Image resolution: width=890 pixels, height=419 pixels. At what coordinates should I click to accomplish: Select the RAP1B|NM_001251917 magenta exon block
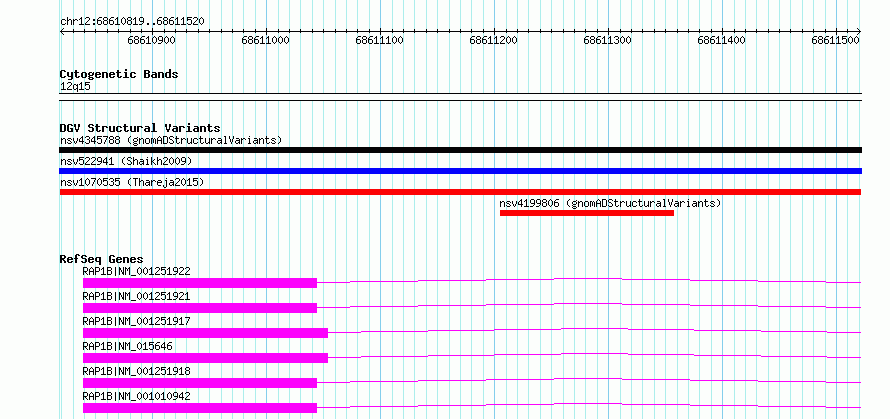pyautogui.click(x=205, y=333)
